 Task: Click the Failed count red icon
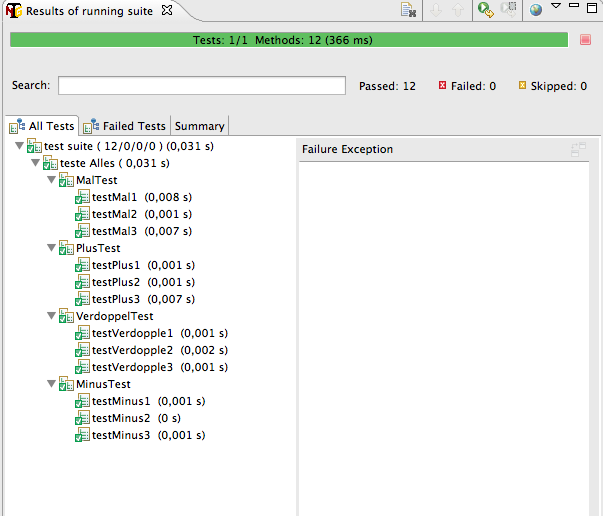pos(442,85)
